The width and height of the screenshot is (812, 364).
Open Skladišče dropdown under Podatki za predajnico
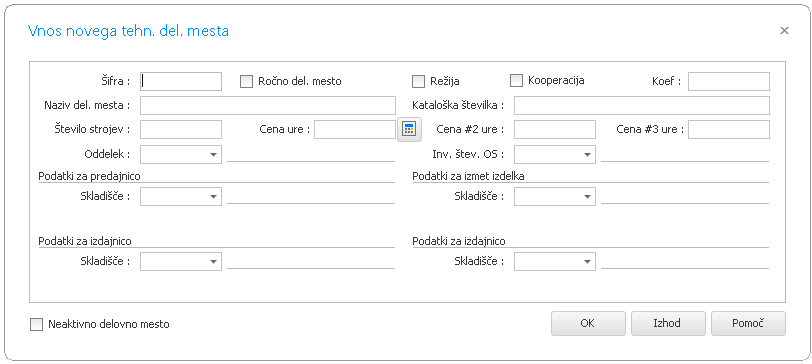pos(181,196)
